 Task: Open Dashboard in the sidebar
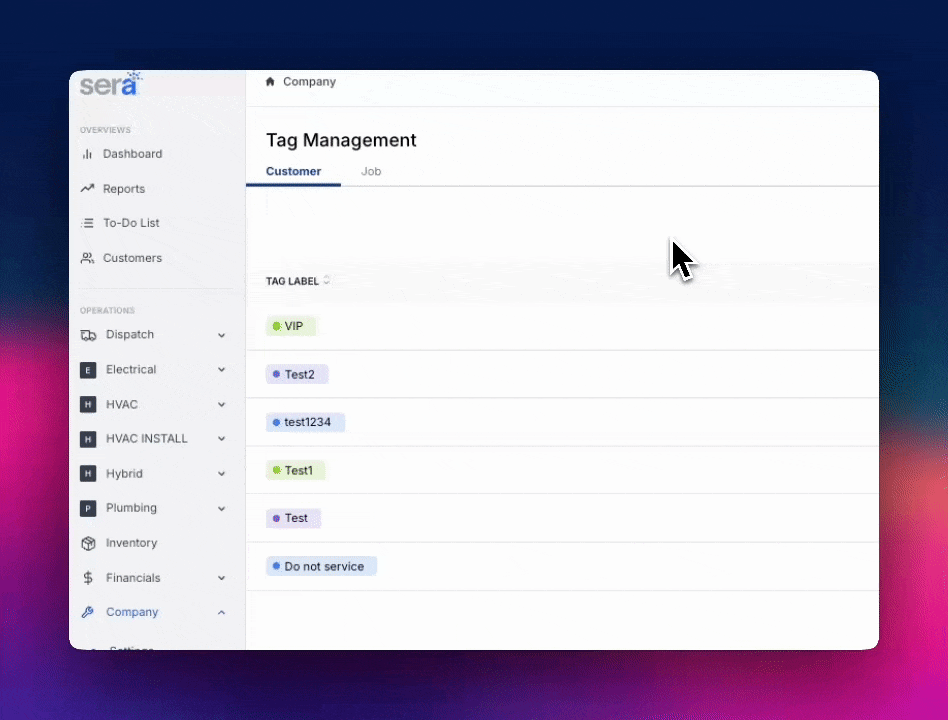[132, 154]
